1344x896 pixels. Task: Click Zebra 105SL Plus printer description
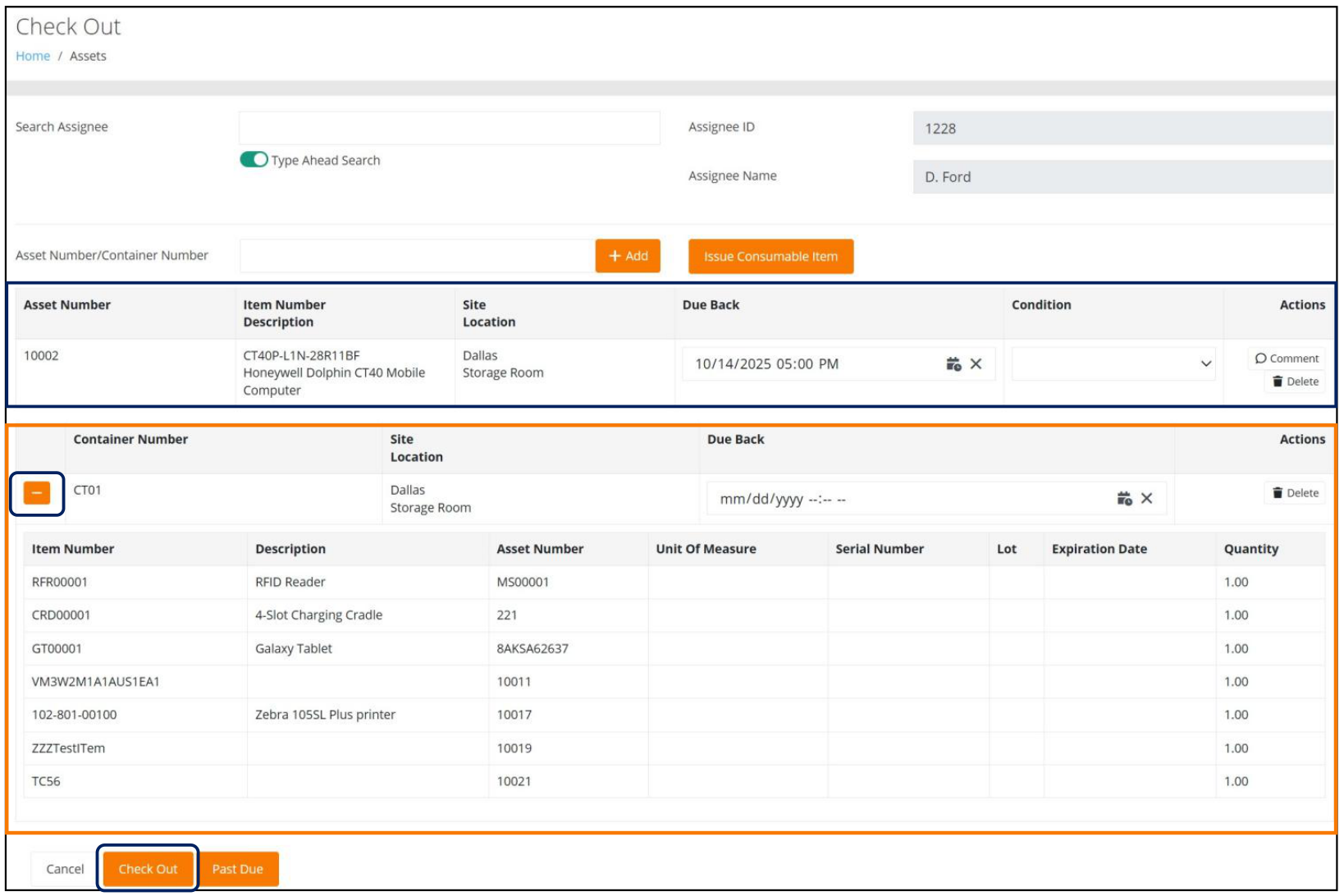[325, 715]
